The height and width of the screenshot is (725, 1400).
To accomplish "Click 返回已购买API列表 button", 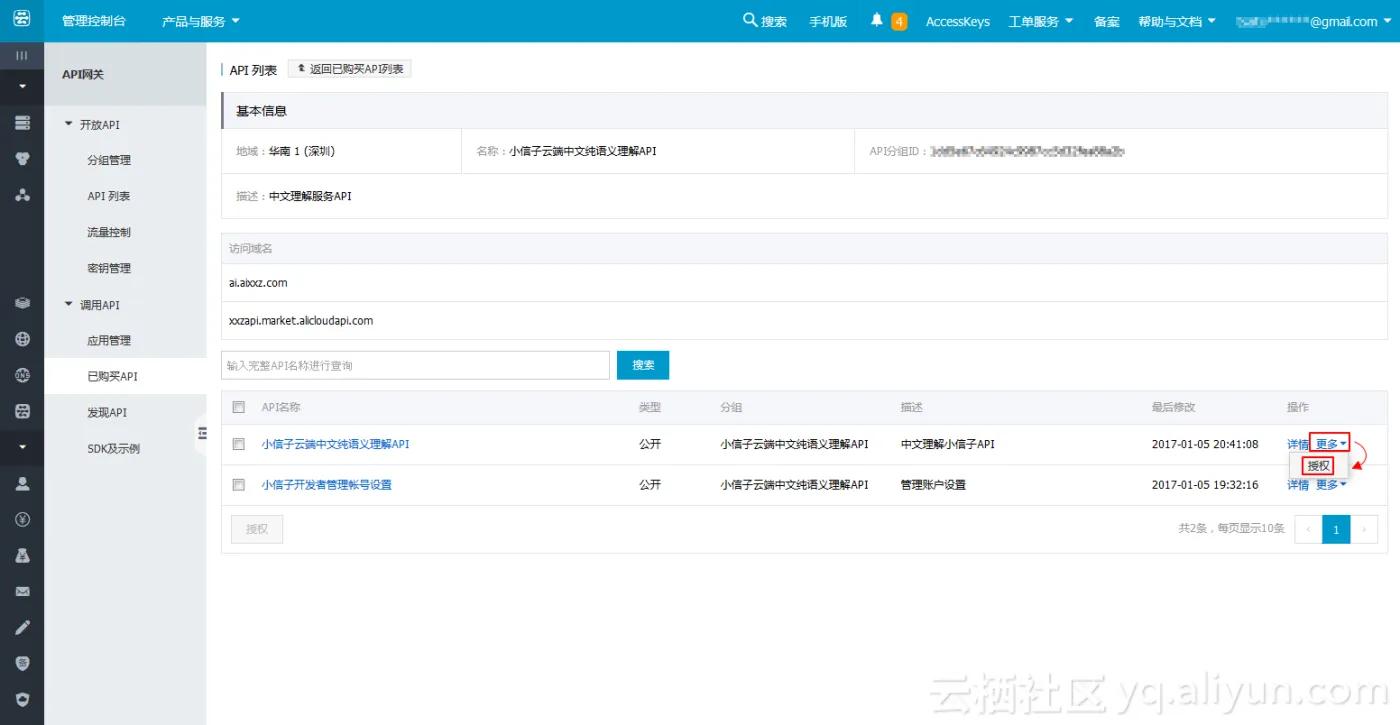I will [350, 69].
